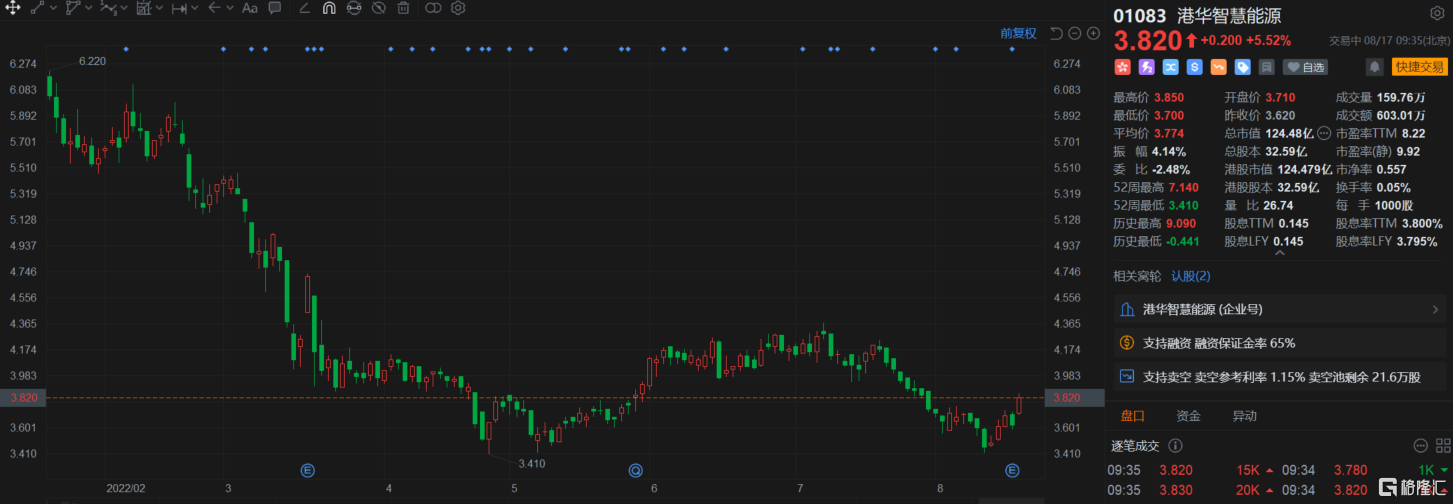The width and height of the screenshot is (1453, 504).
Task: Expand the arrow tool dropdown
Action: coord(231,8)
